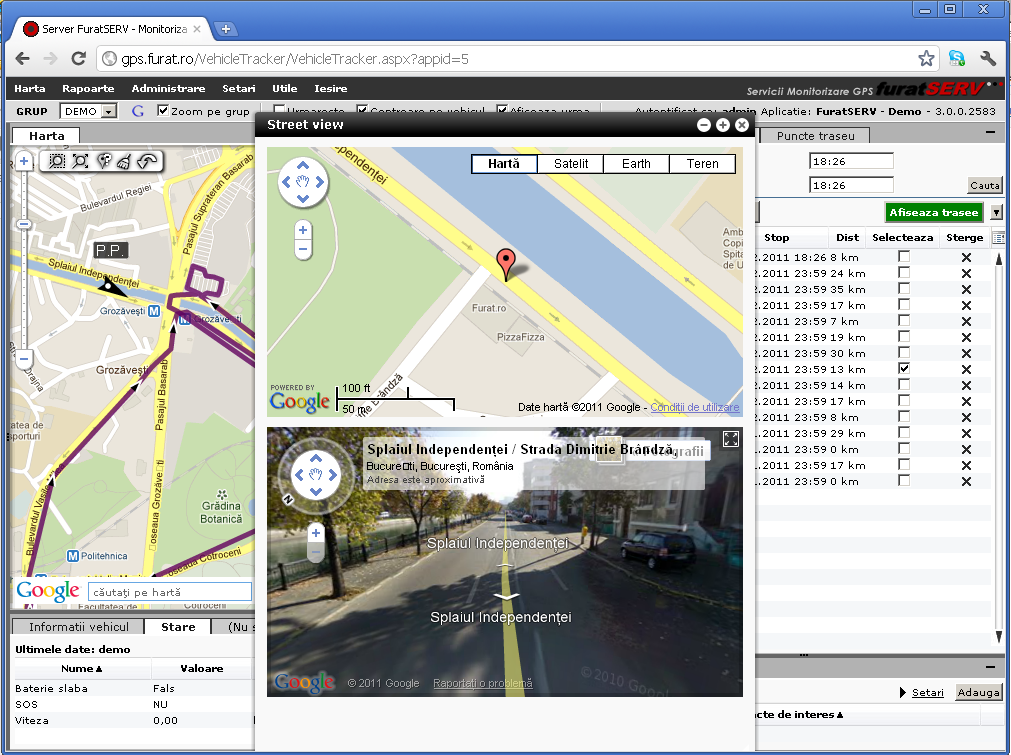Open the Chrome wrench menu
Screen dimensions: 1011x755
[988, 59]
